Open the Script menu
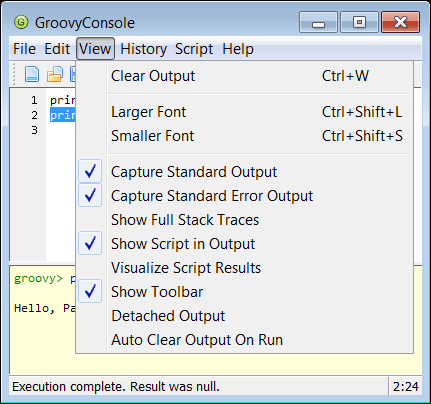Screen dimensions: 431x404 coord(194,49)
